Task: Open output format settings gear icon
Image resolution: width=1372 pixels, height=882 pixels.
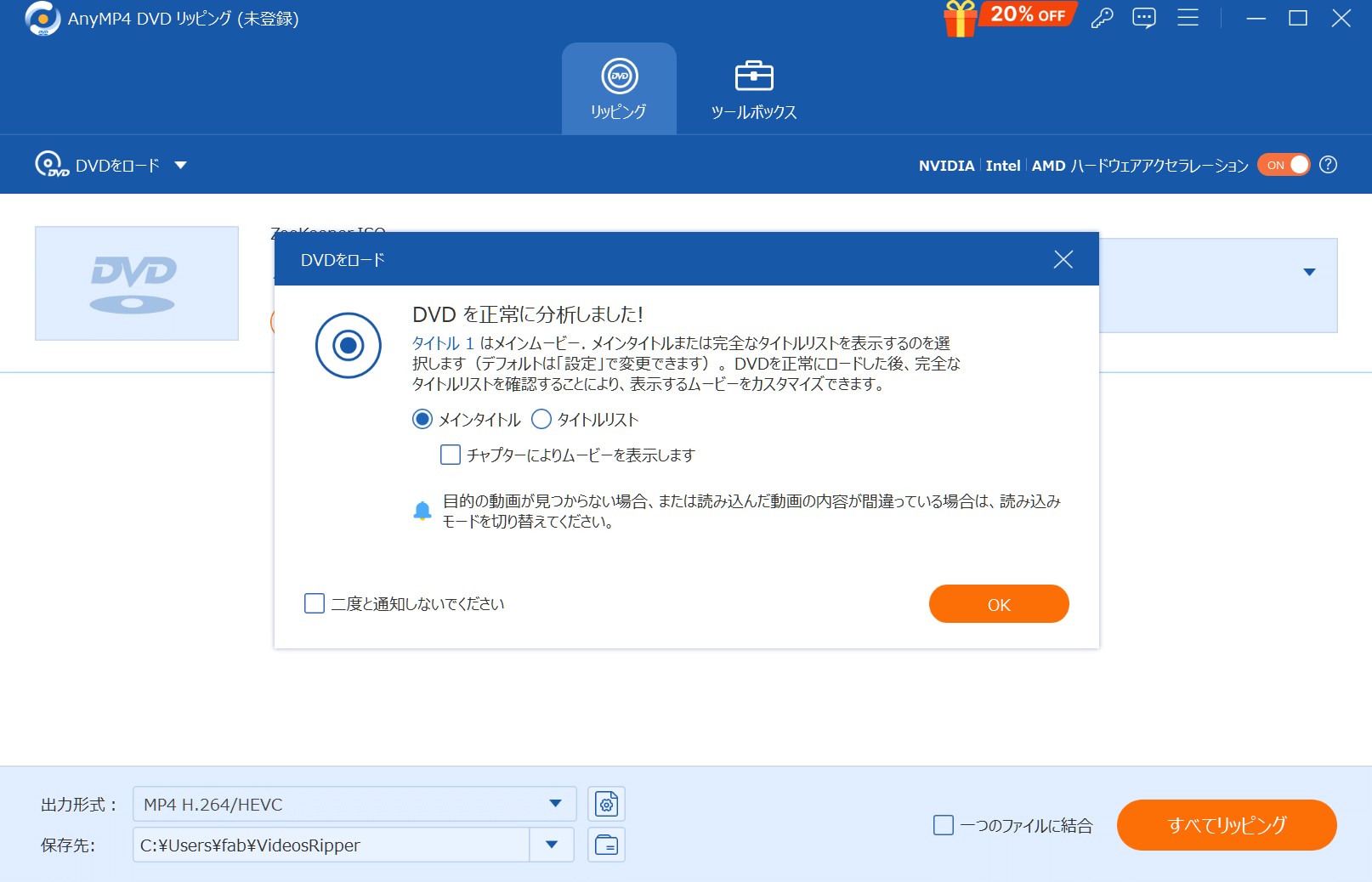Action: coord(606,804)
